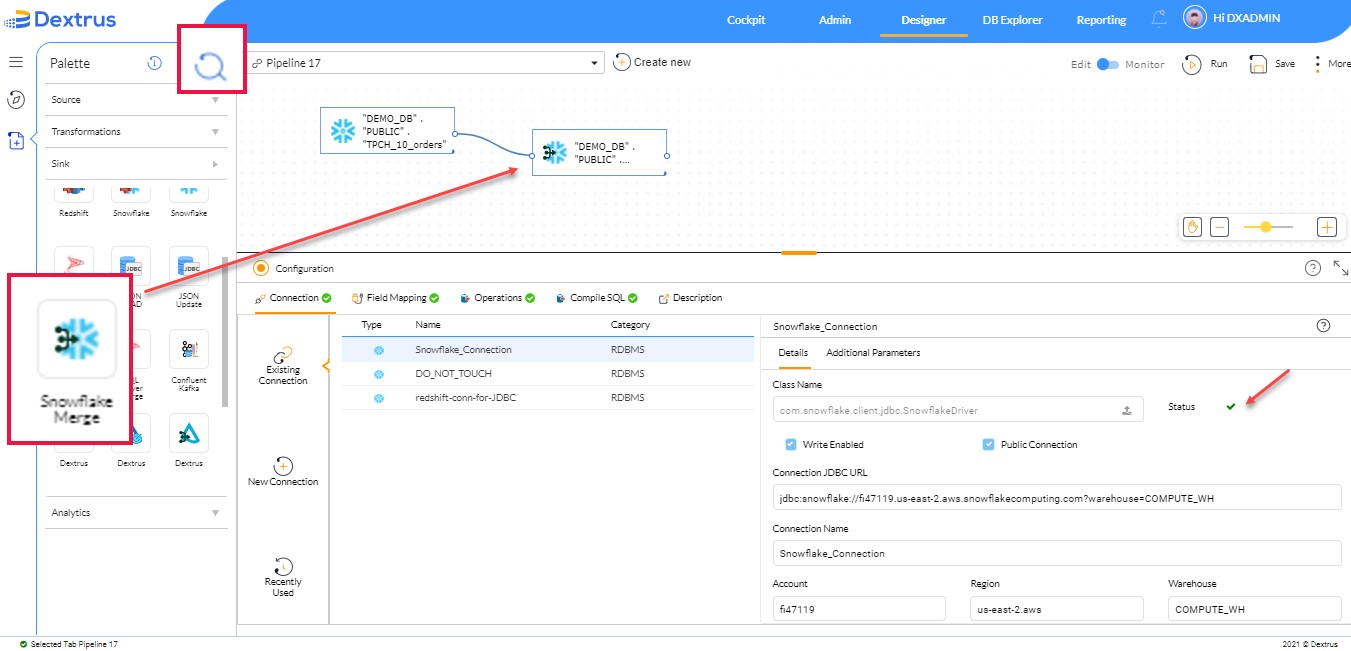1351x651 pixels.
Task: Open the Pipeline 17 dropdown
Action: 426,63
